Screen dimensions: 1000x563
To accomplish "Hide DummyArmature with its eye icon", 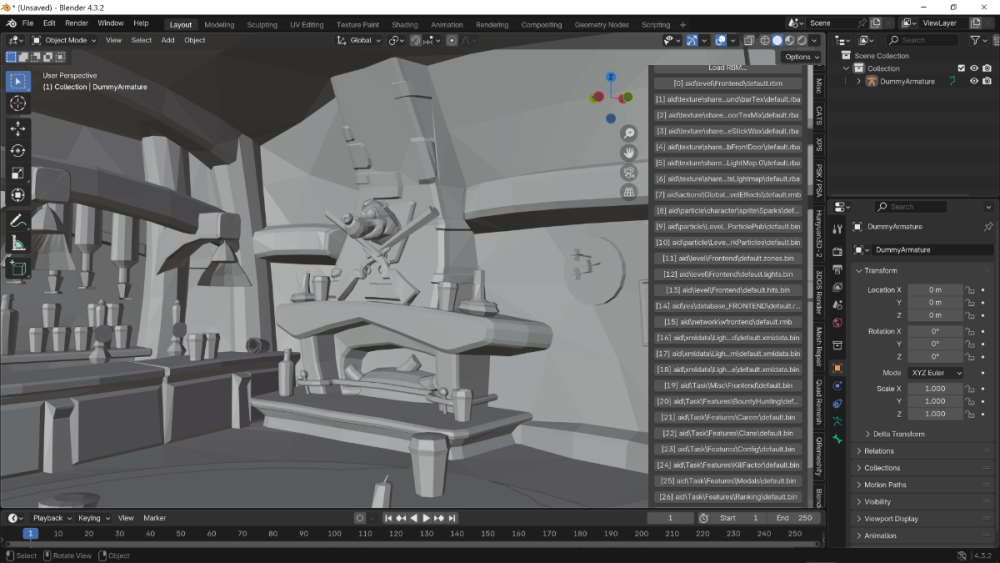I will 974,81.
